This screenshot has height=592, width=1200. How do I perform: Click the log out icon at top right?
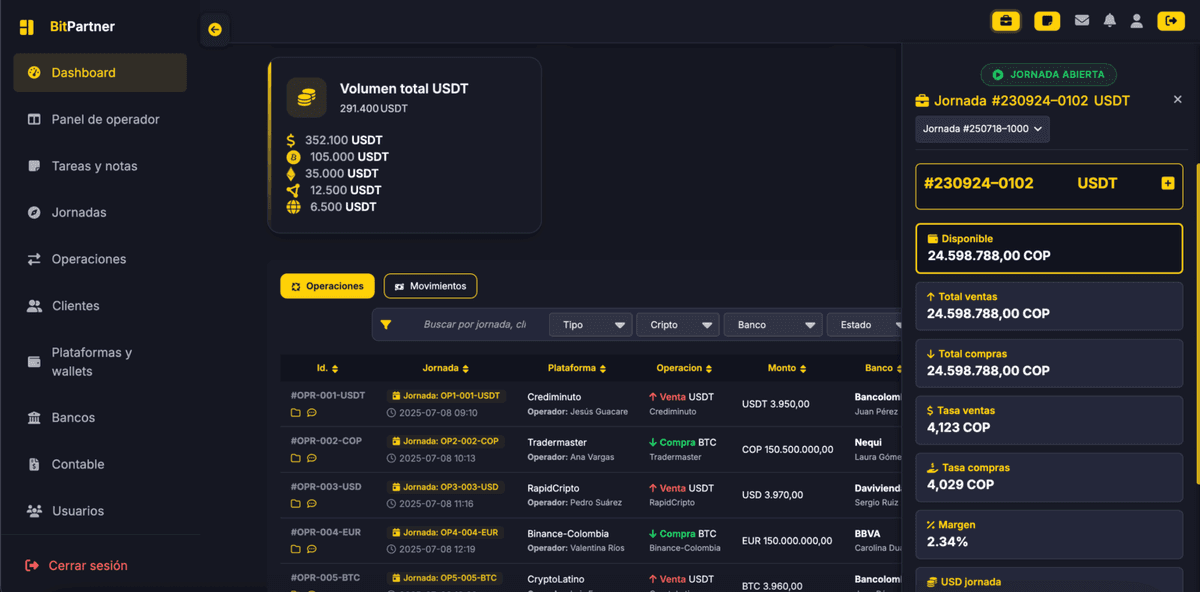tap(1171, 20)
